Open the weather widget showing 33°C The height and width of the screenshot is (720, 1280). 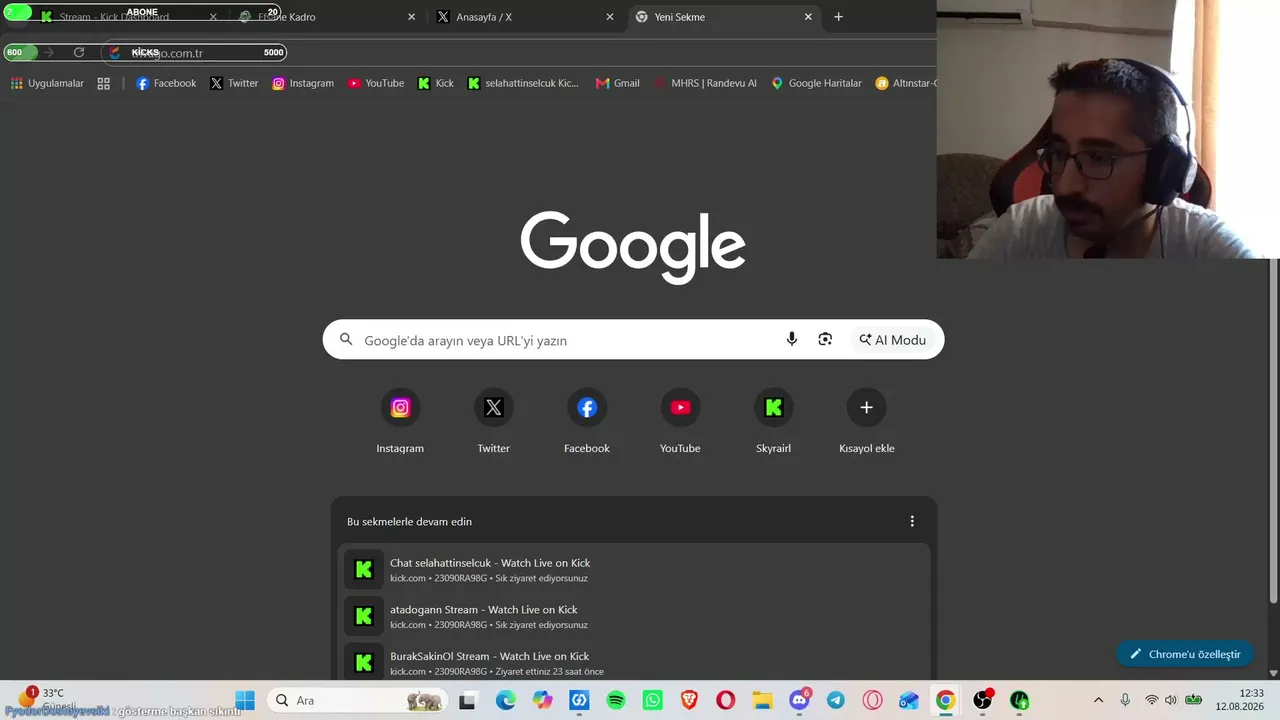coord(45,699)
